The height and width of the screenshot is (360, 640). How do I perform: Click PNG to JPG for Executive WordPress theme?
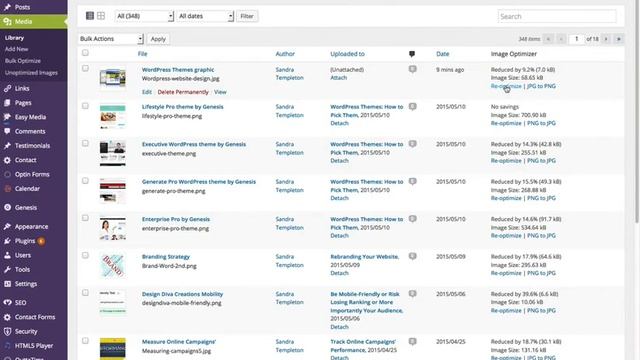(541, 160)
